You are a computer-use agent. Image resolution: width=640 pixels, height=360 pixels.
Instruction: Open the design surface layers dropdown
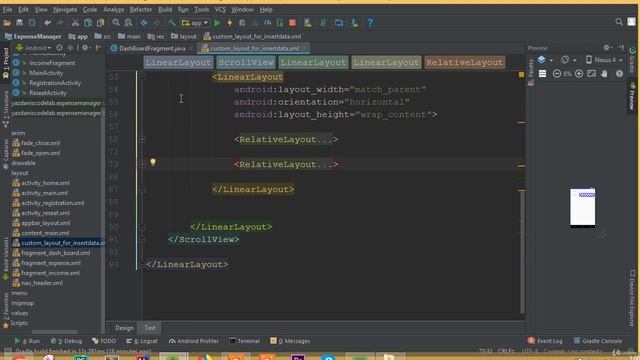point(544,60)
